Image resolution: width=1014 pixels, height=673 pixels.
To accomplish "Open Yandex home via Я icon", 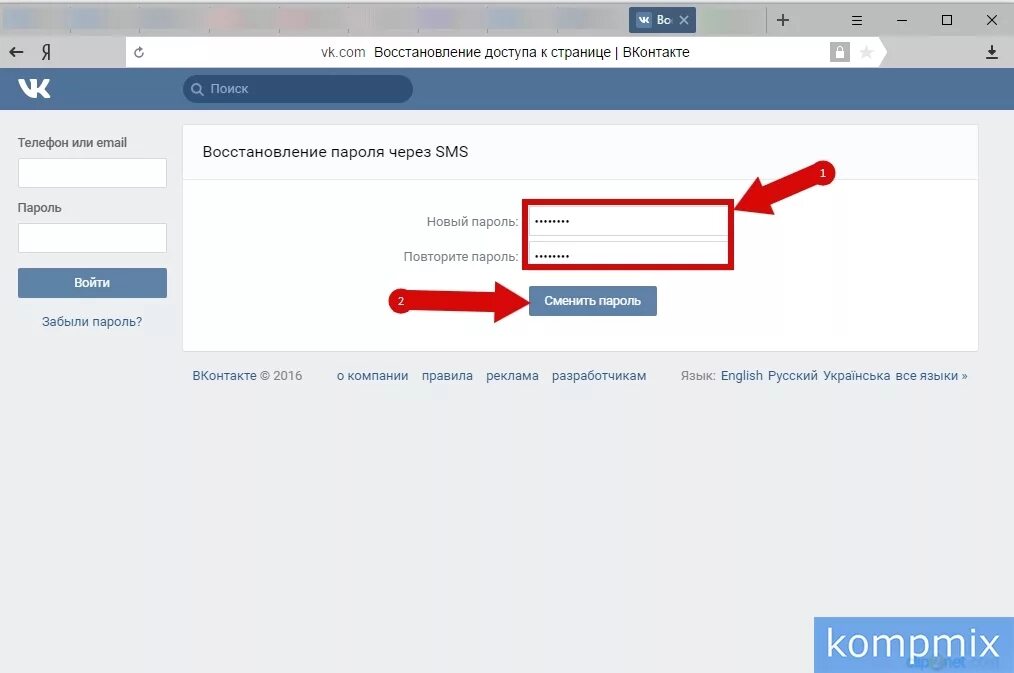I will (x=46, y=52).
